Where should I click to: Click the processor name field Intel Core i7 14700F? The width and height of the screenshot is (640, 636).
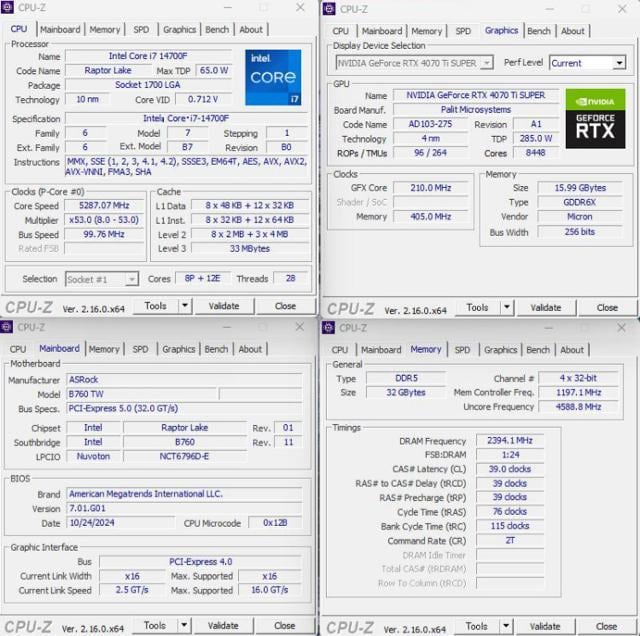(x=148, y=56)
